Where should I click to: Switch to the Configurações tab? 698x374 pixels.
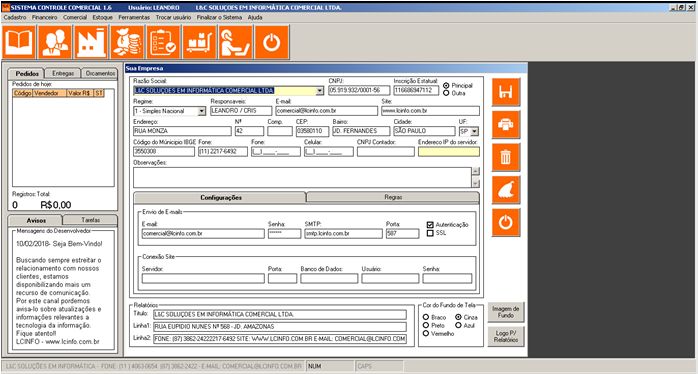coord(220,197)
